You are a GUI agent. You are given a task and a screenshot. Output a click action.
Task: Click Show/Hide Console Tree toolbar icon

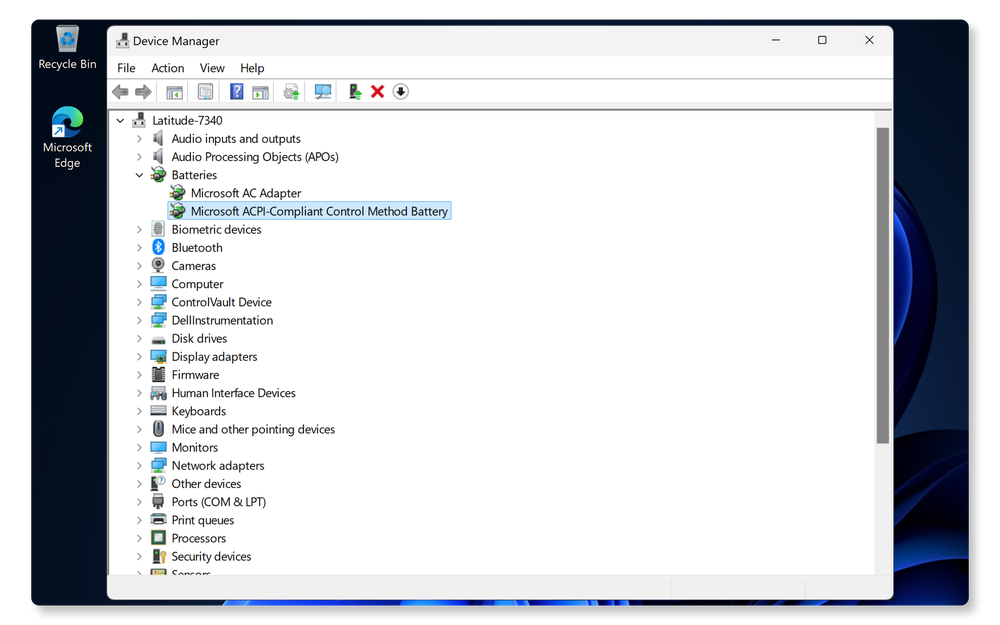174,92
